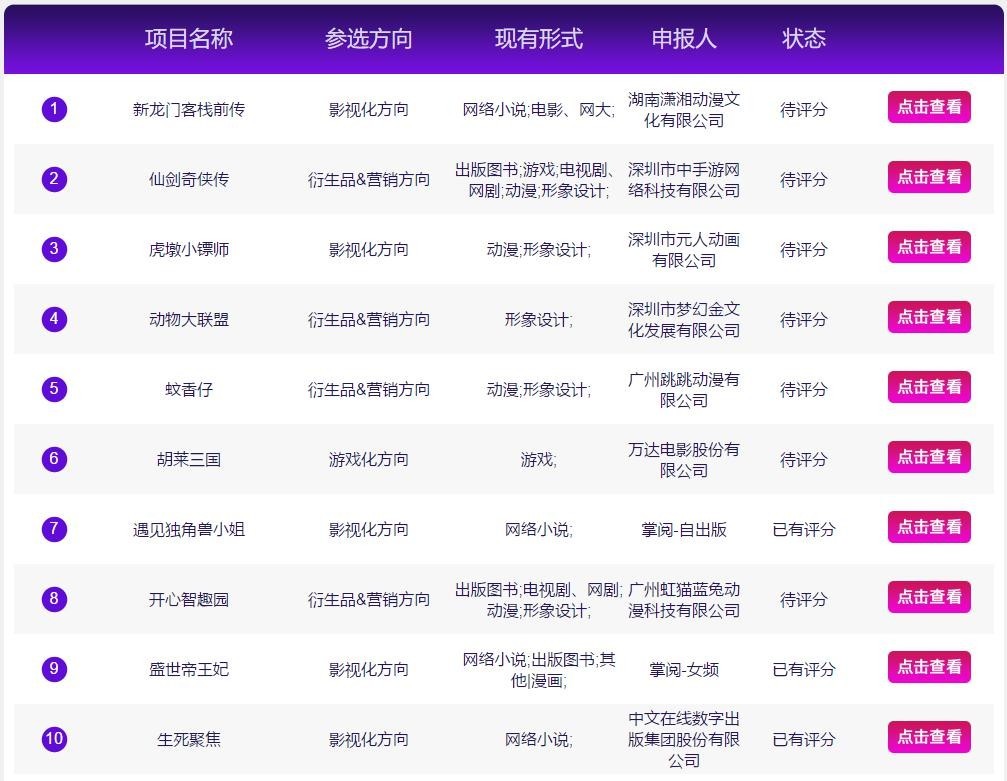Click applicant 深圳市中手游网络科技有限公司
This screenshot has width=1007, height=781.
(x=684, y=180)
